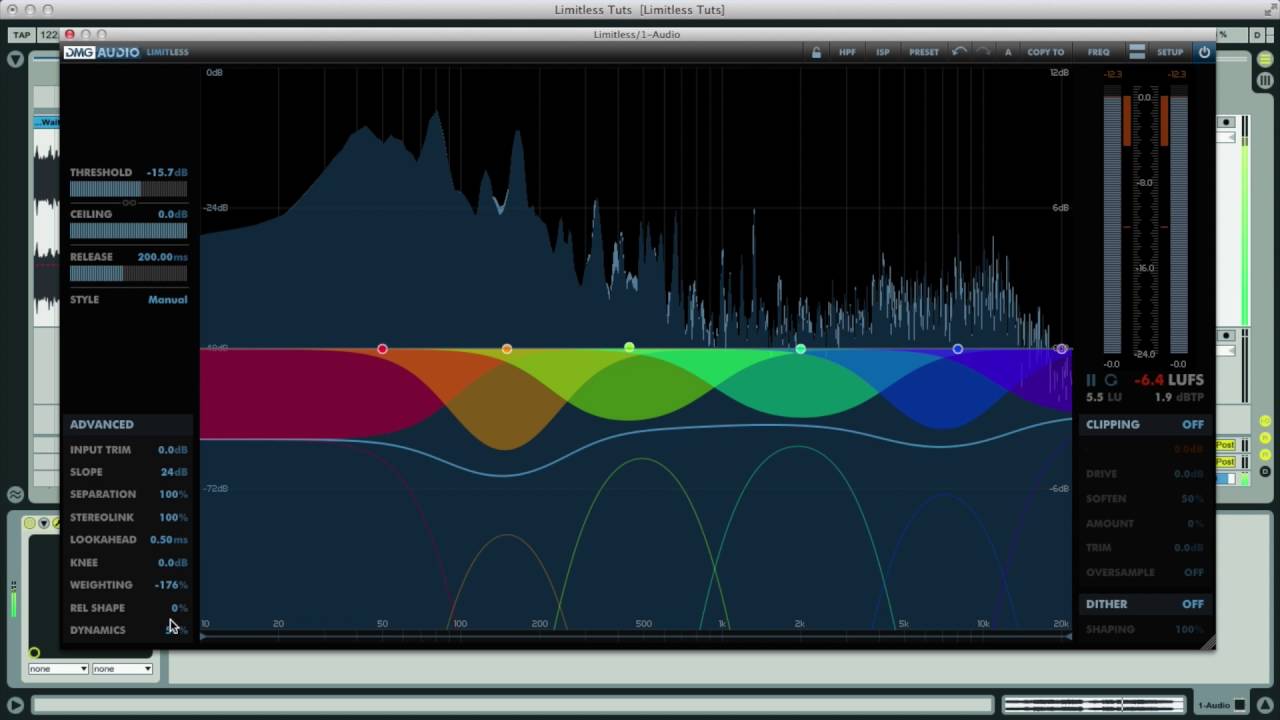
Task: Click the THRESHOLD slider bar
Action: (x=128, y=189)
